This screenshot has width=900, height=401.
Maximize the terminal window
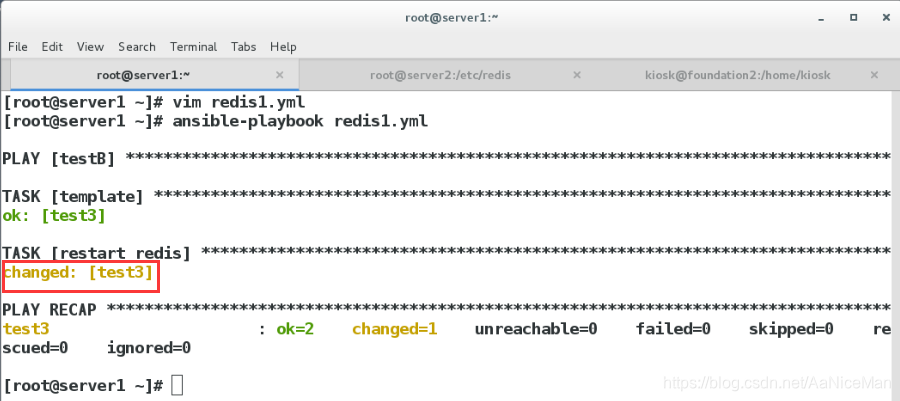click(854, 18)
